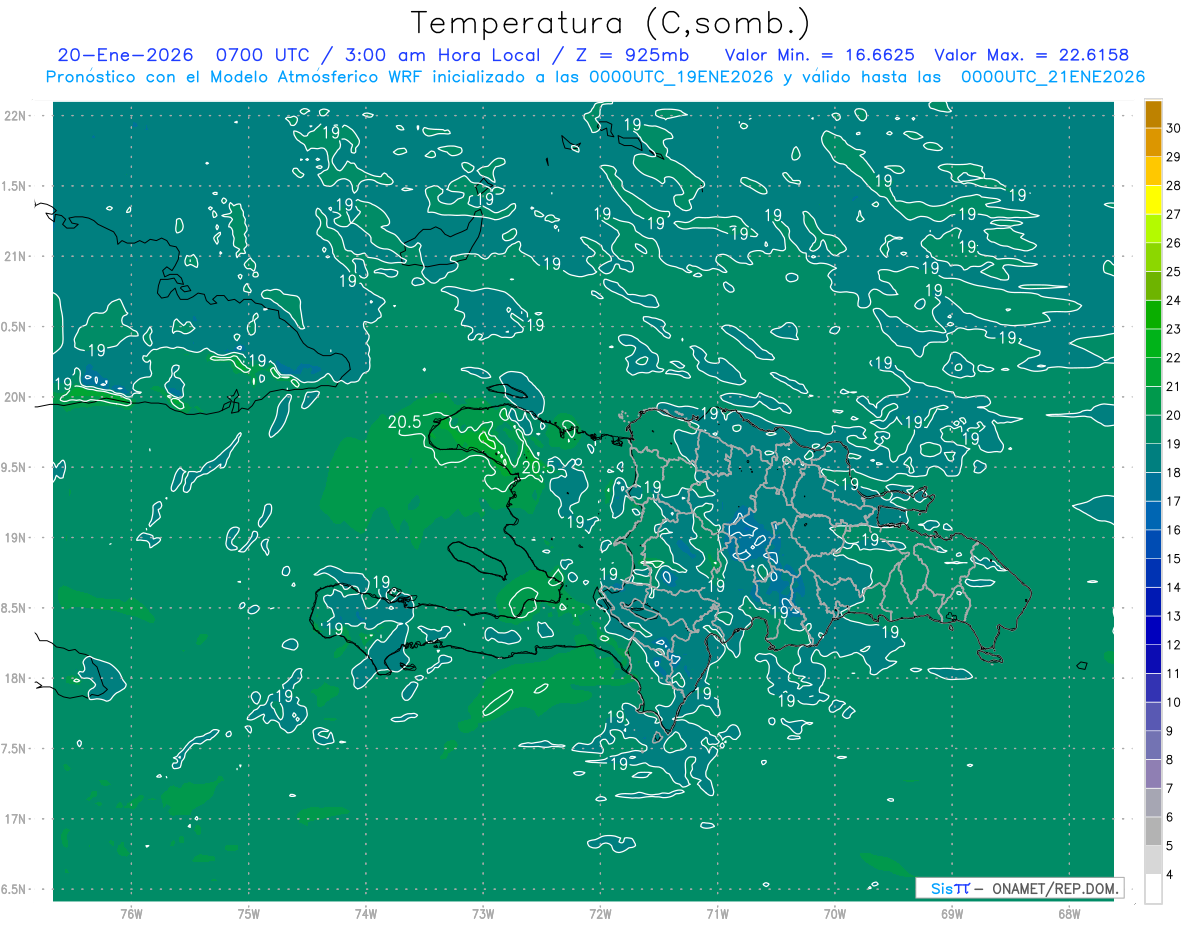The height and width of the screenshot is (927, 1200).
Task: Click the '25' value on the color scale
Action: click(1173, 271)
